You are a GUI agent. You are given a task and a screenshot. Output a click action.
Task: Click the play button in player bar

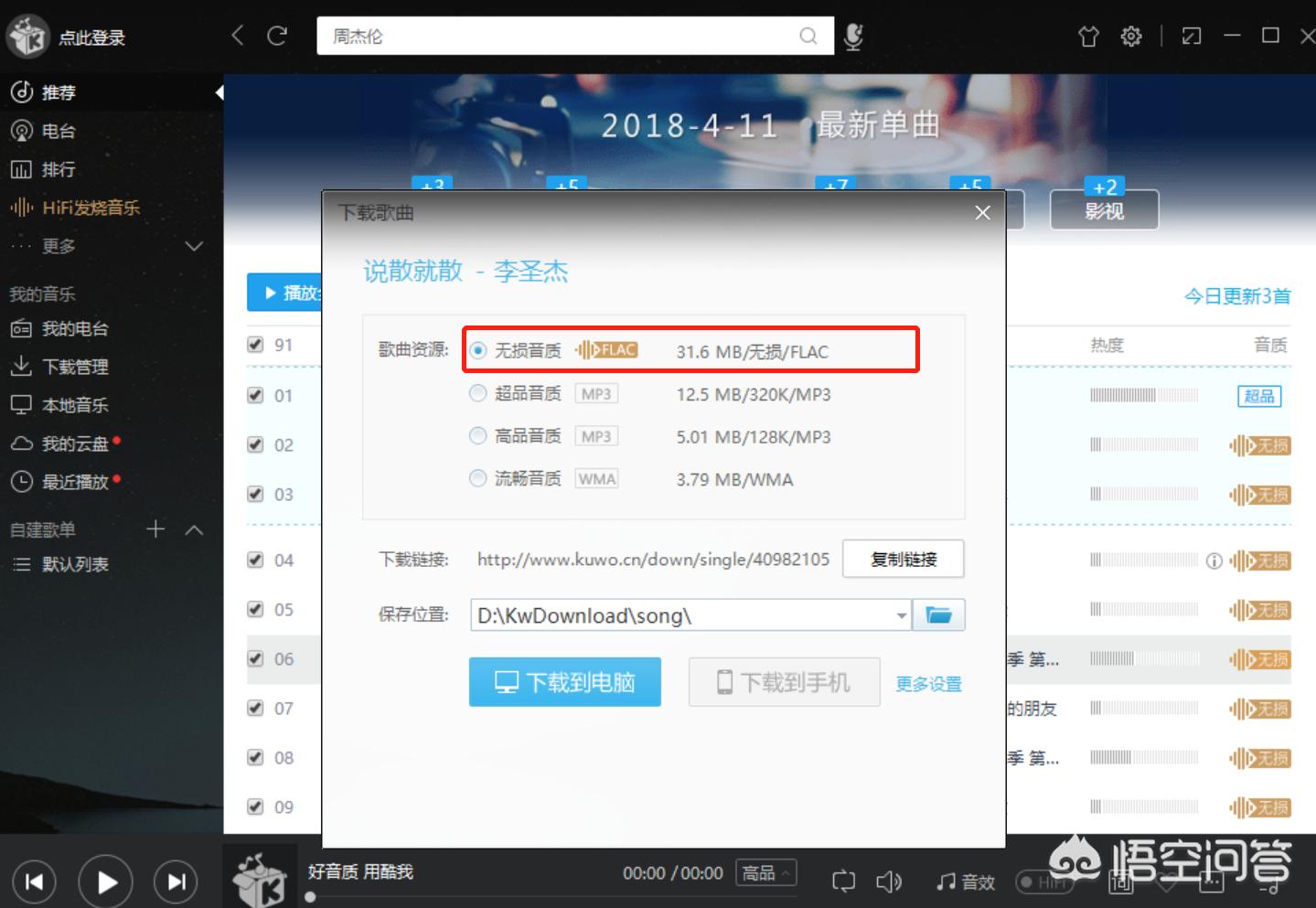106,881
